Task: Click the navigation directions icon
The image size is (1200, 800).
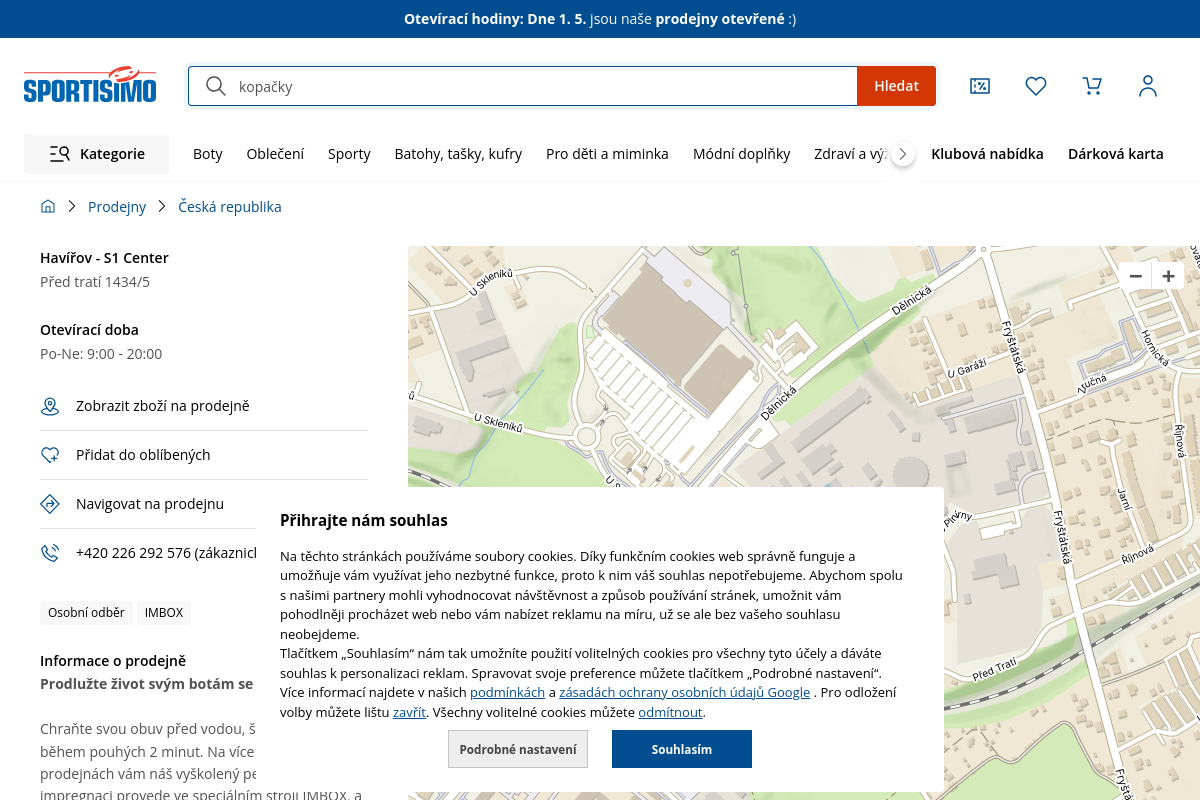Action: pyautogui.click(x=50, y=504)
